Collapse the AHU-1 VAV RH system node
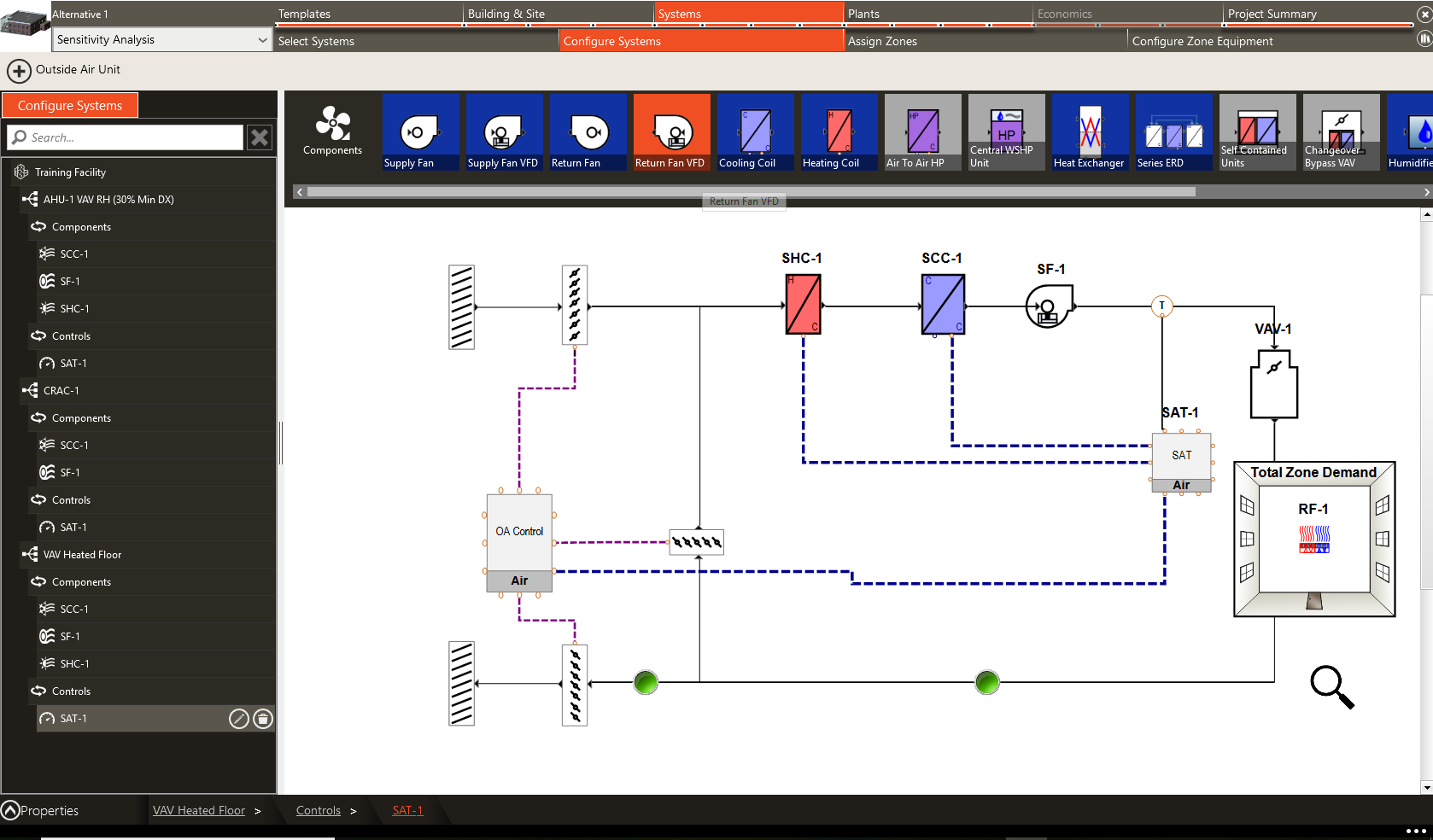This screenshot has height=840, width=1433. 30,200
